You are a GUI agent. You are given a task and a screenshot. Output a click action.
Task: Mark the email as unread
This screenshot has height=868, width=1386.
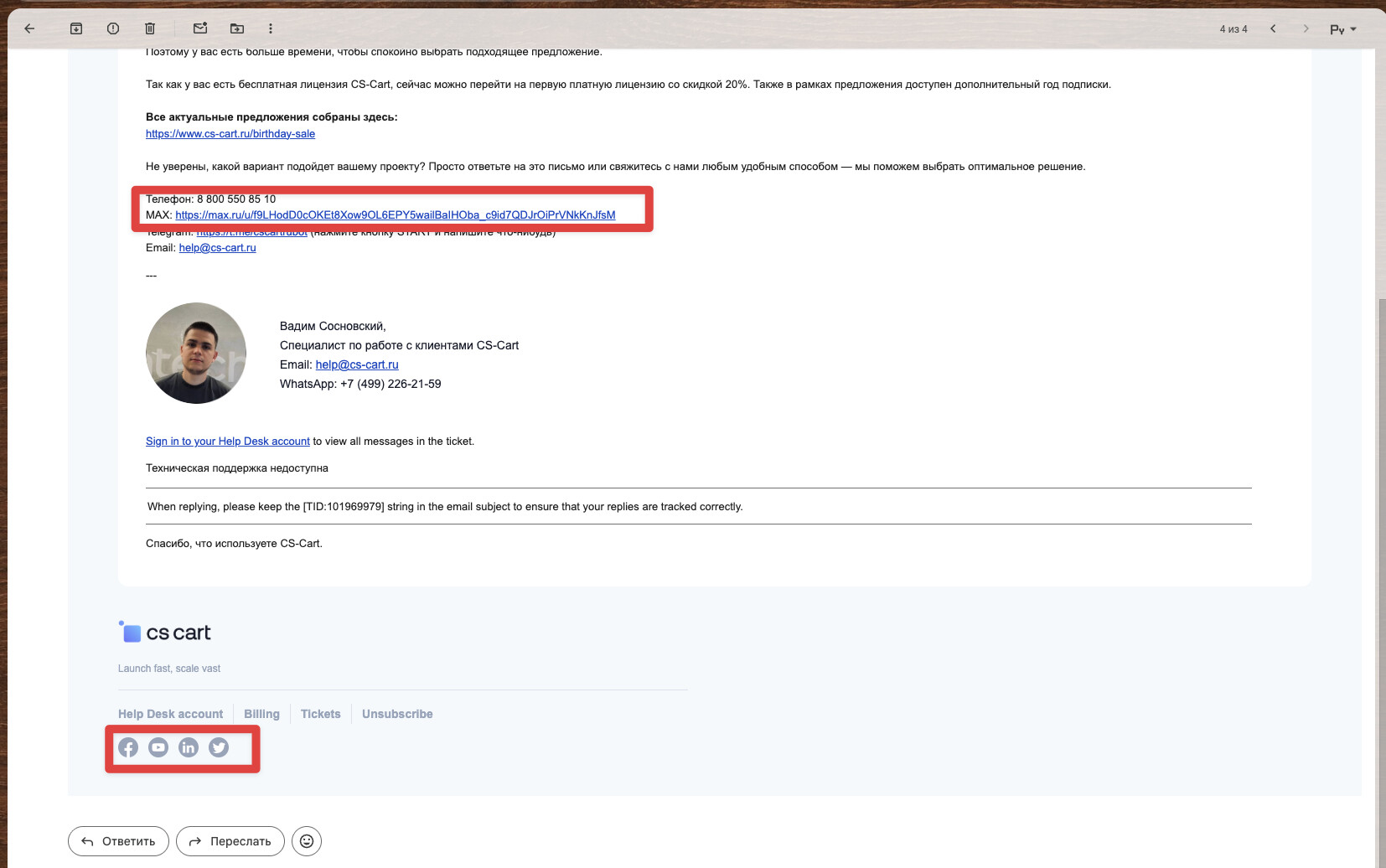200,28
